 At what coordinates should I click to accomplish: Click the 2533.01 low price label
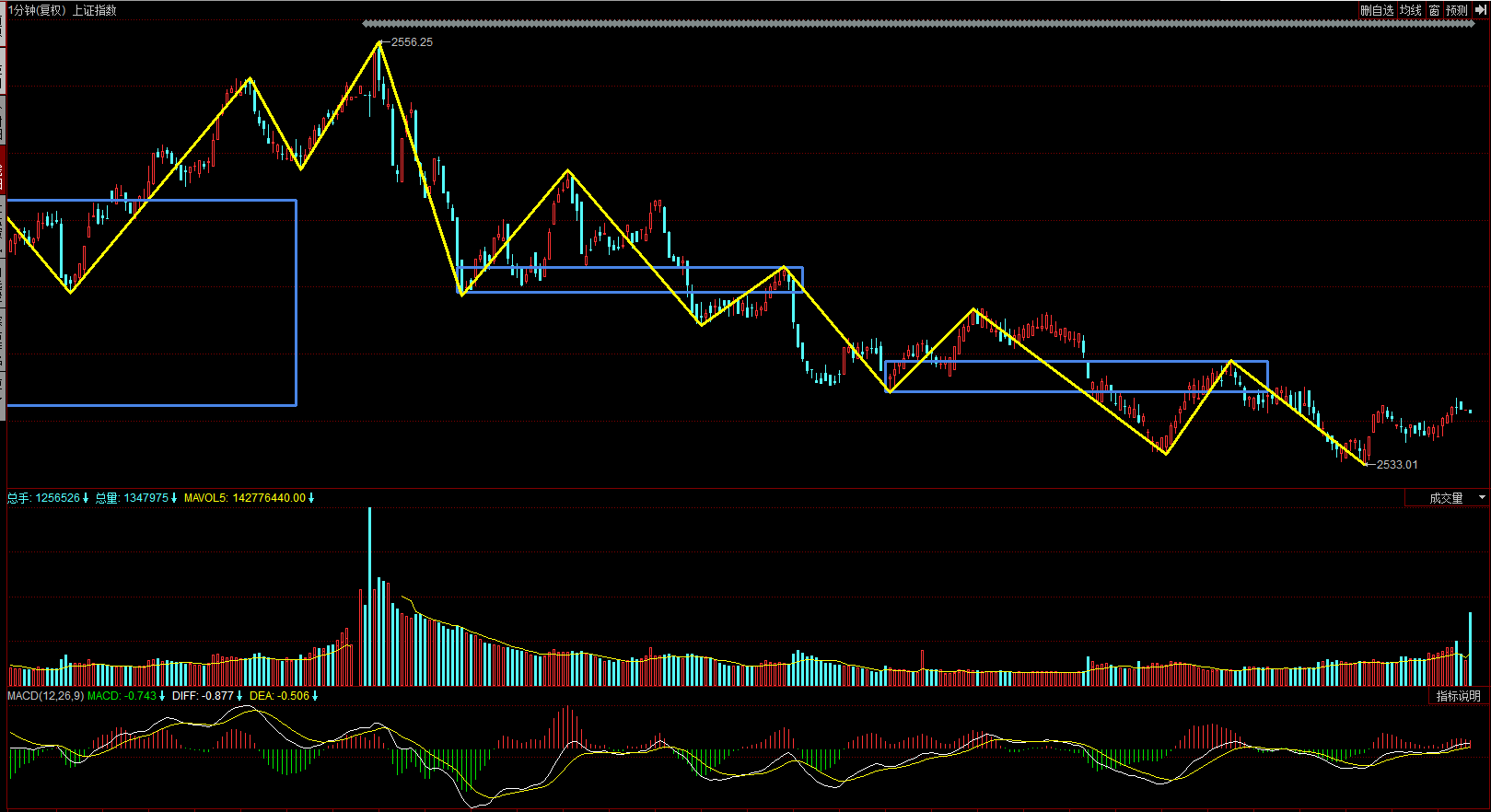click(x=1397, y=465)
